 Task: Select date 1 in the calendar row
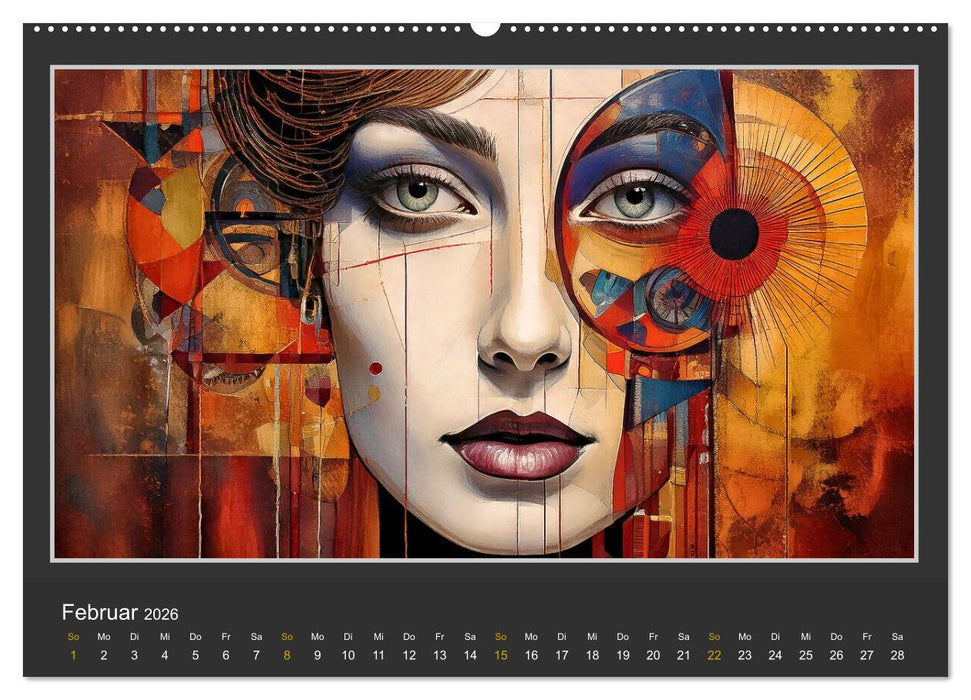point(73,655)
